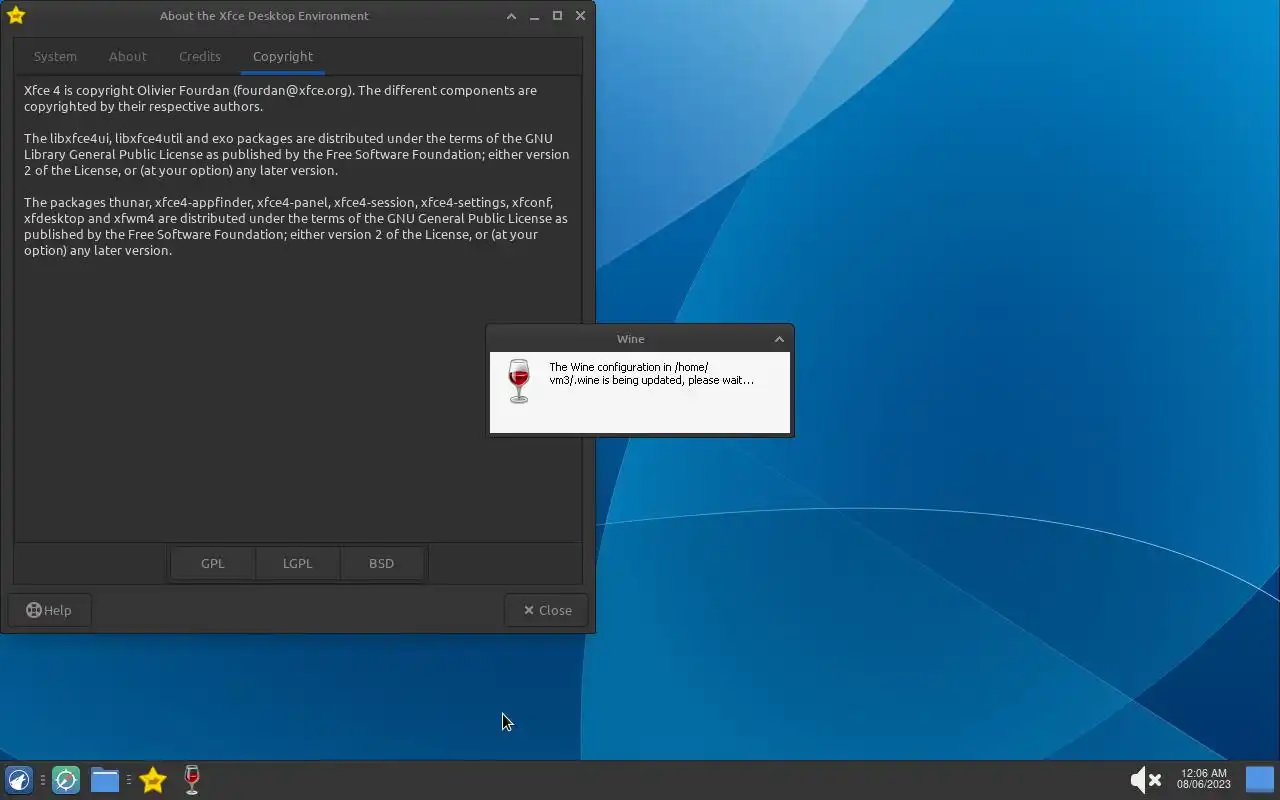This screenshot has height=800, width=1280.
Task: Show the LGPL license text
Action: 298,563
